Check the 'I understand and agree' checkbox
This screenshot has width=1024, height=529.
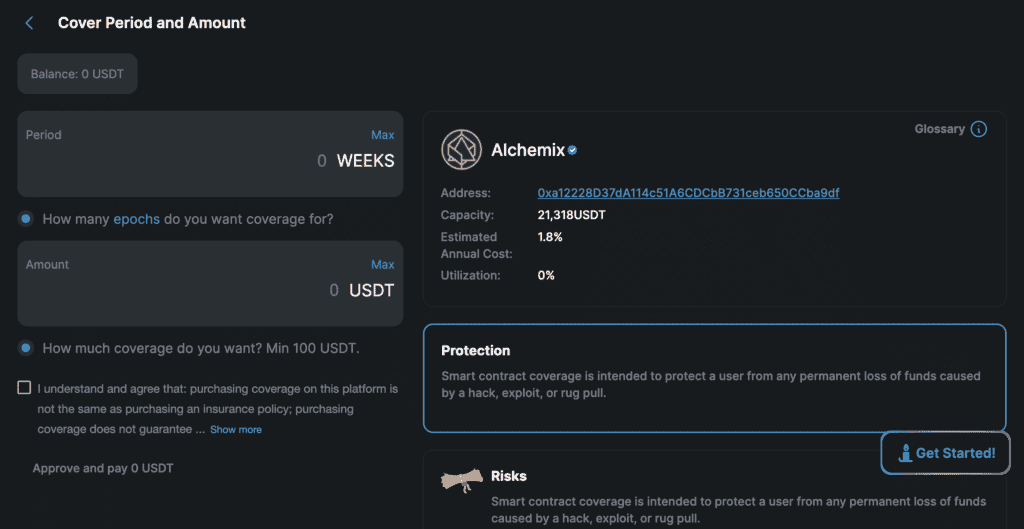(24, 388)
